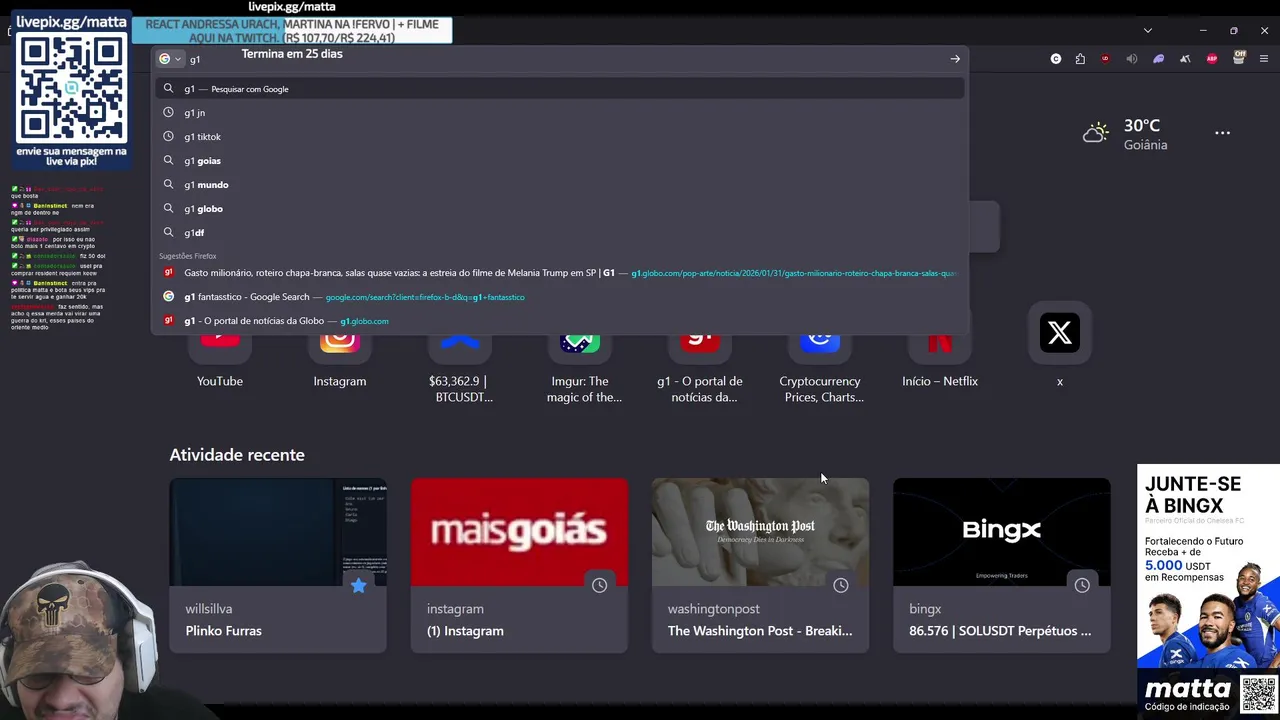Open the Google search engine selector dropdown

tap(170, 59)
